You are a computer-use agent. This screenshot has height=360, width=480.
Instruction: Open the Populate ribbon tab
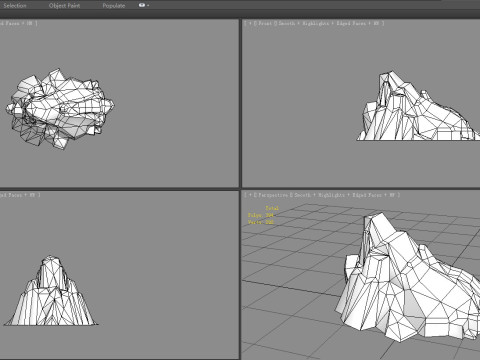[114, 6]
